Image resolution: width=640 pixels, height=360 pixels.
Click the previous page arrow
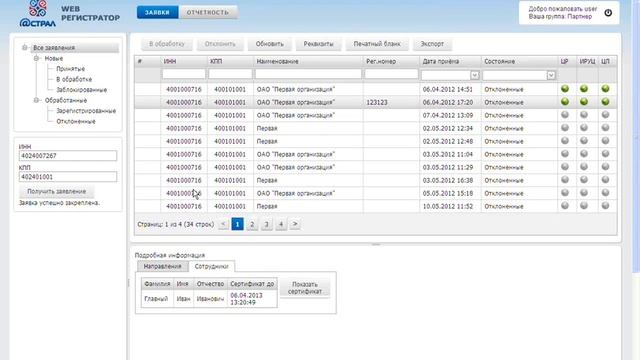(223, 224)
